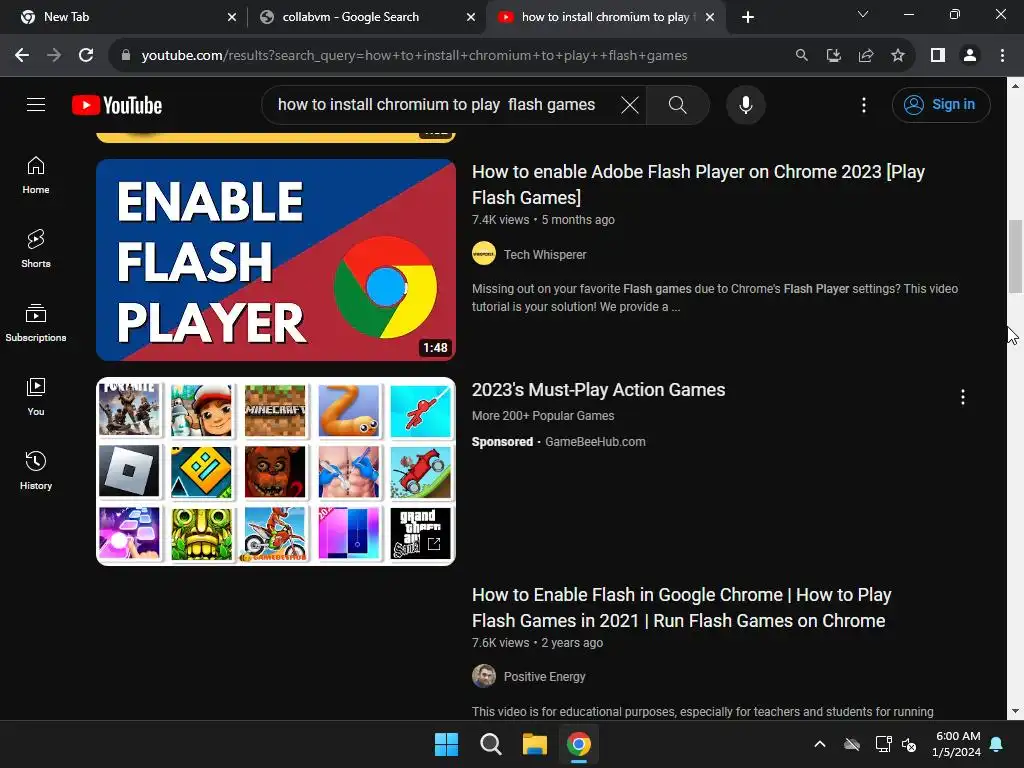Close the collabvm Google Search tab
This screenshot has width=1024, height=768.
(471, 17)
